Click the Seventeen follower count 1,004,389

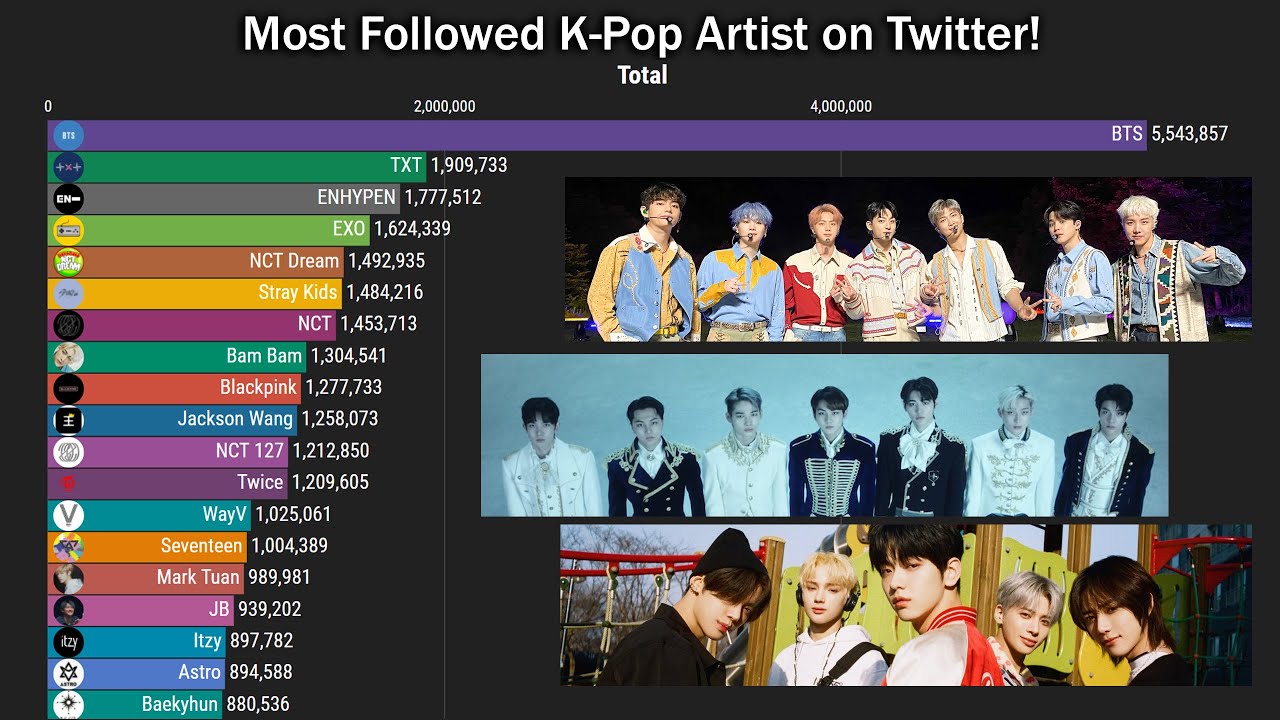[288, 546]
